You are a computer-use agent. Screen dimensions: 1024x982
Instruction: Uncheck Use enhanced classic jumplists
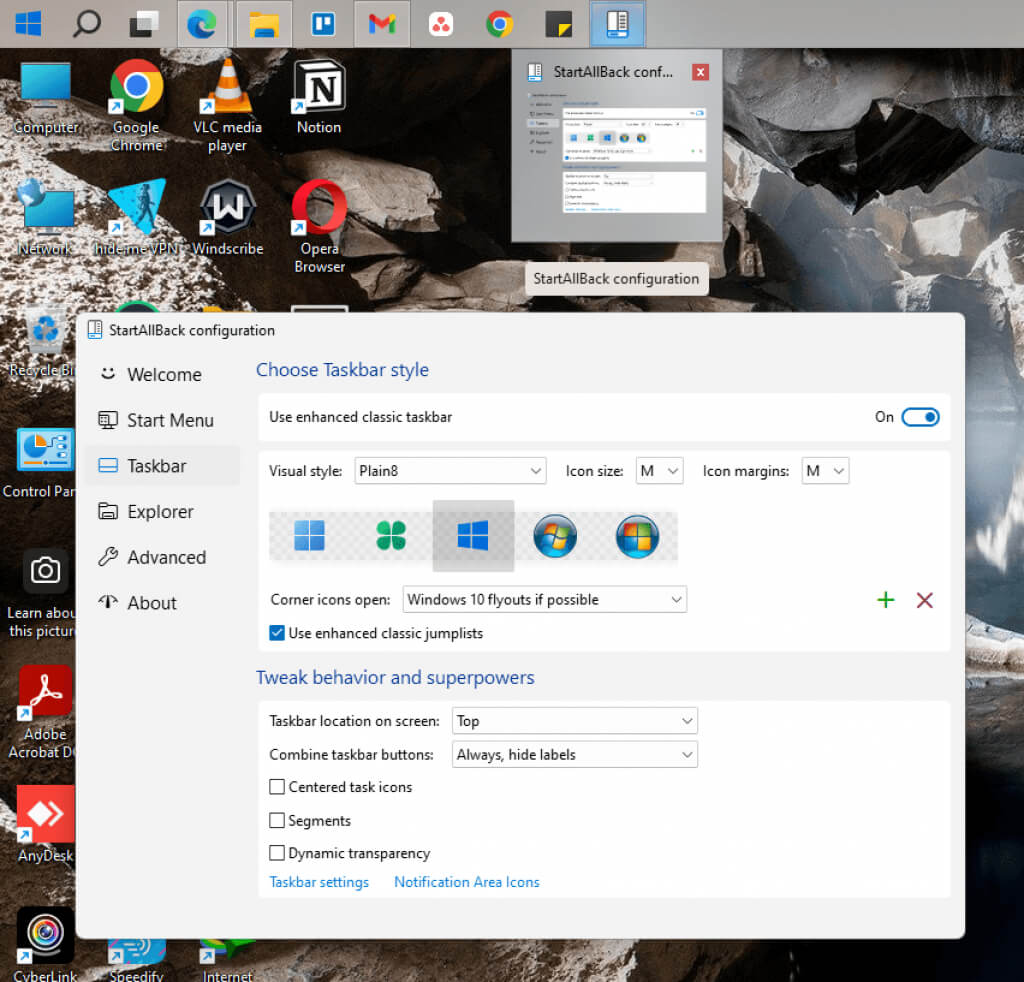click(277, 633)
